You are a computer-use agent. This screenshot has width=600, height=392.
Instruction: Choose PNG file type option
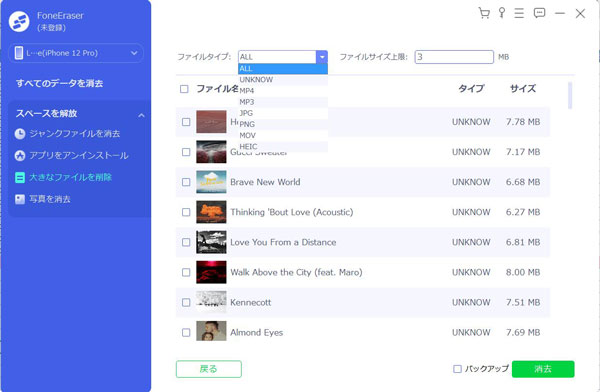point(283,124)
